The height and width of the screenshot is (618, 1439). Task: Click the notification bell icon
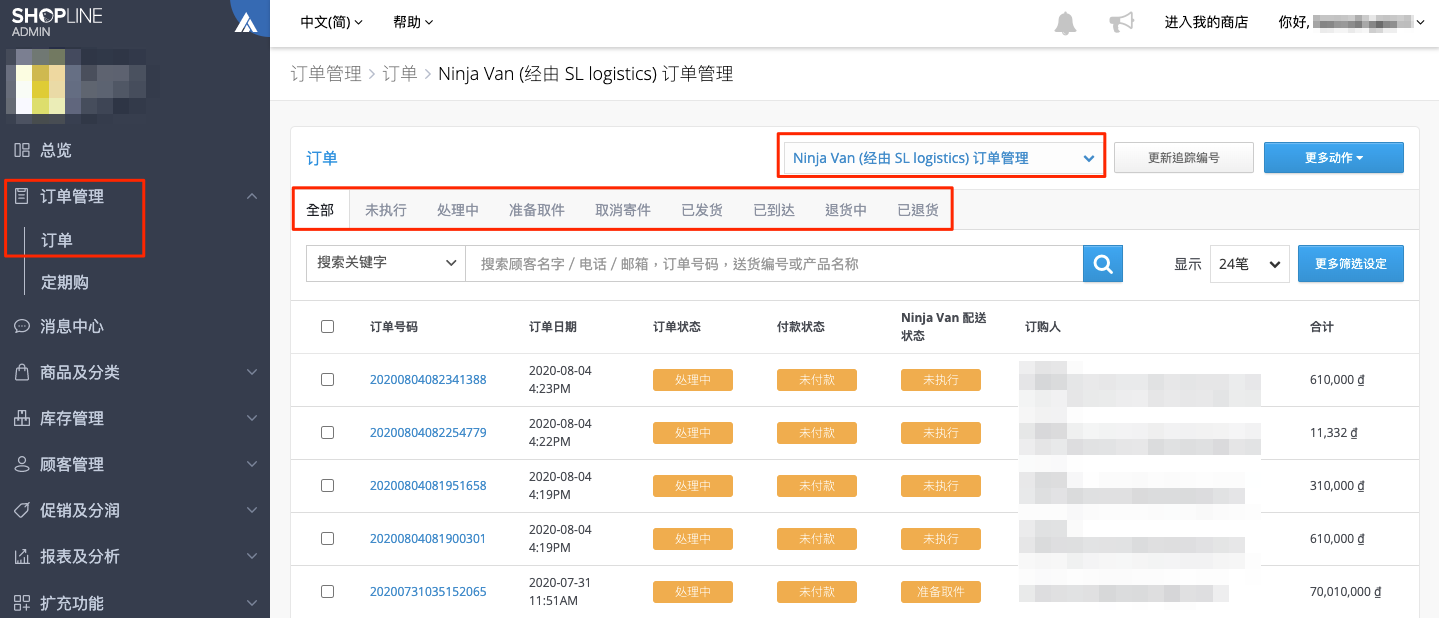pyautogui.click(x=1066, y=22)
